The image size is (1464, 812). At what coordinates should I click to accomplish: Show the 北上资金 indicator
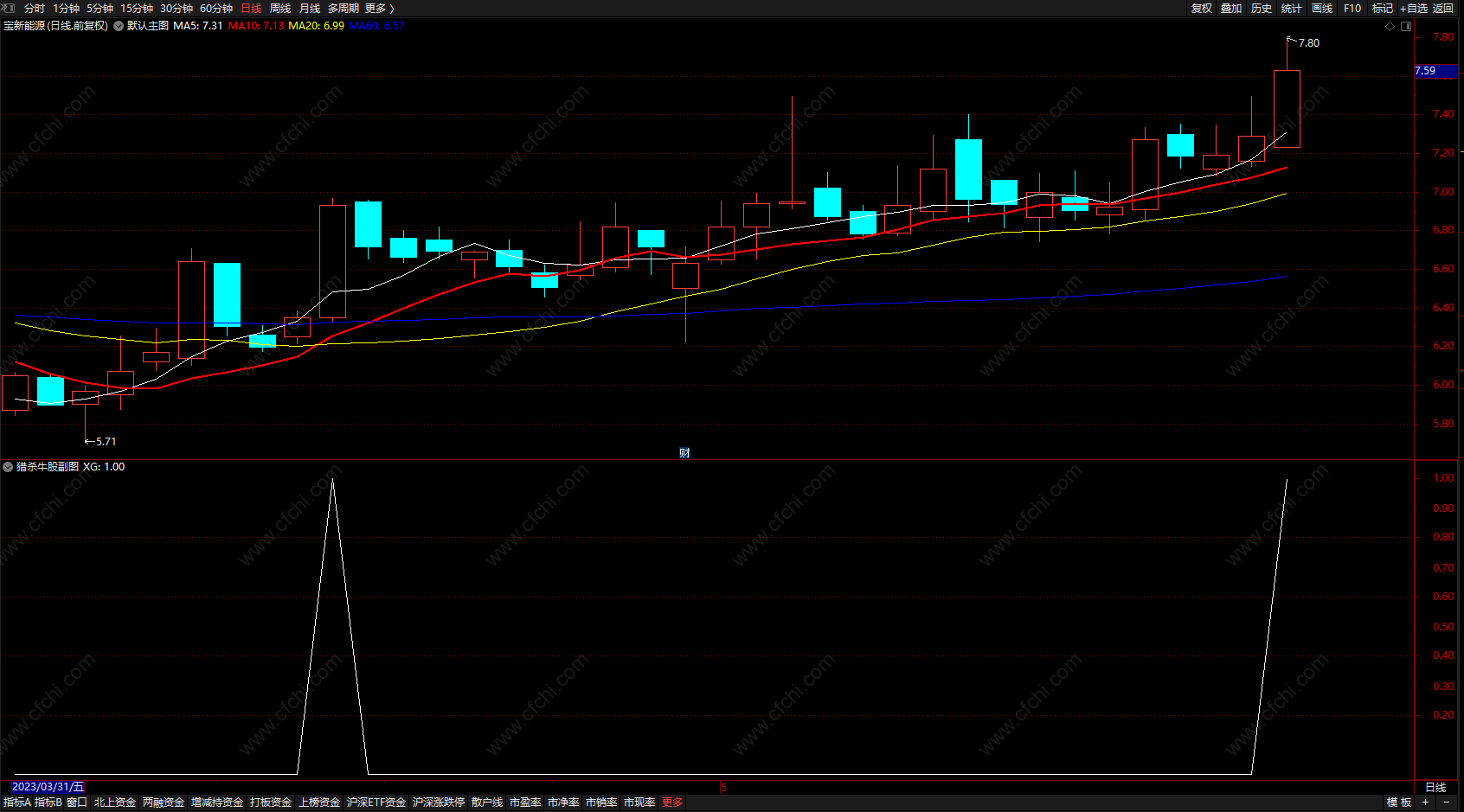(115, 802)
